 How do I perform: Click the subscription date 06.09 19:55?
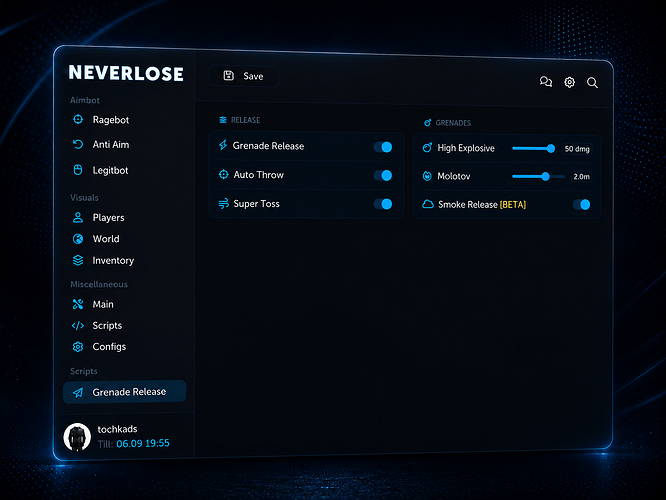click(x=143, y=444)
